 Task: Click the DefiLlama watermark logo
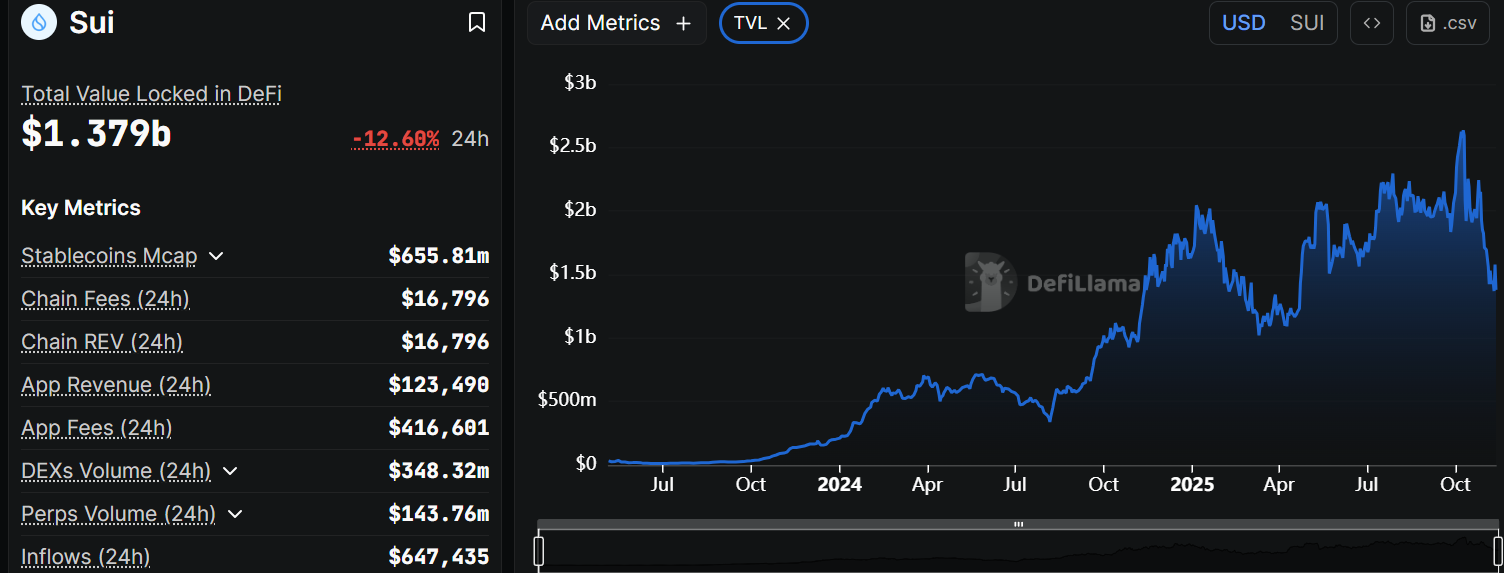click(990, 283)
